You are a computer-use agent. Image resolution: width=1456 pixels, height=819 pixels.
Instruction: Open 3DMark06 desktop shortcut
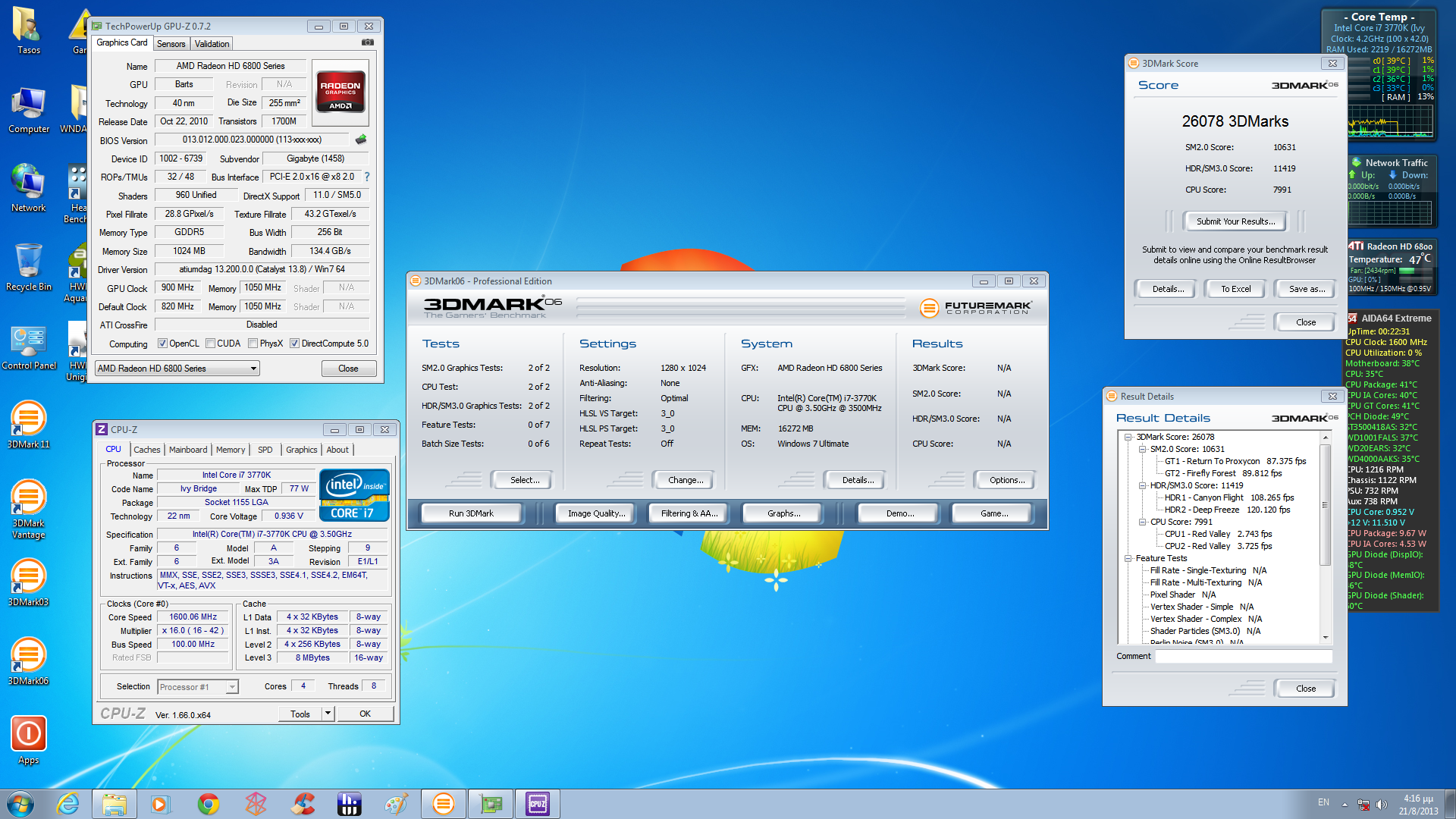(x=28, y=661)
